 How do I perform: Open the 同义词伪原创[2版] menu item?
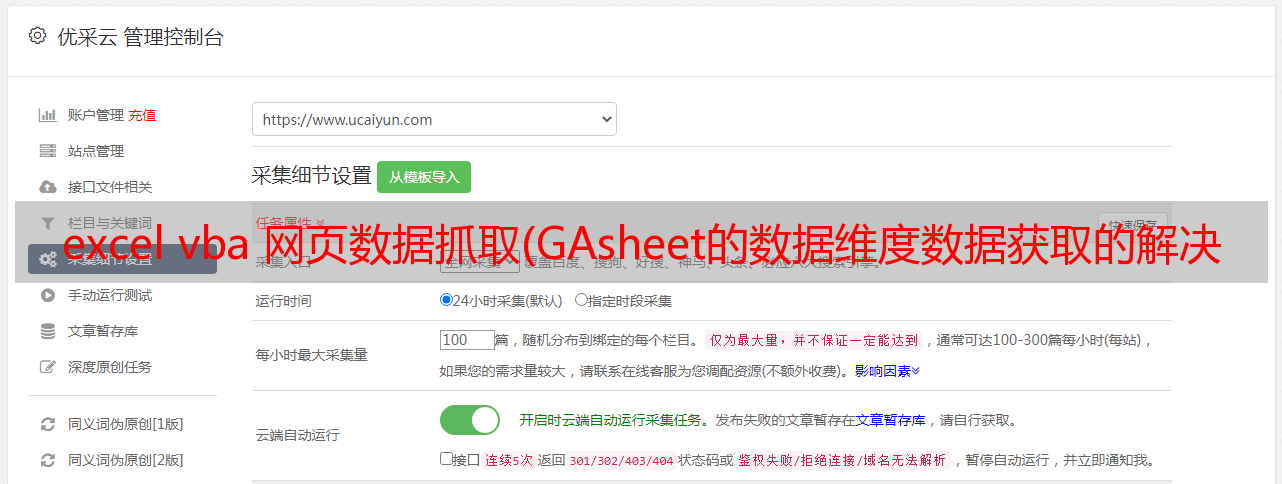[125, 460]
